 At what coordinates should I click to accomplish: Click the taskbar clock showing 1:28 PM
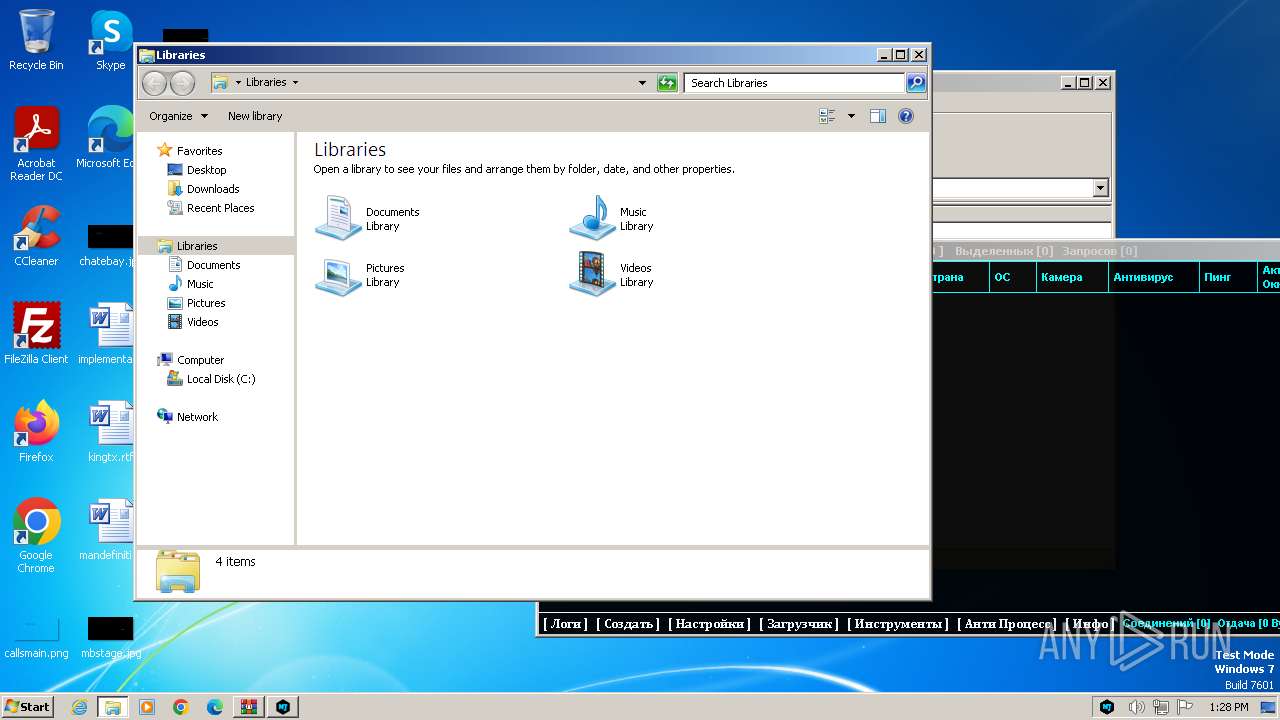coord(1228,707)
